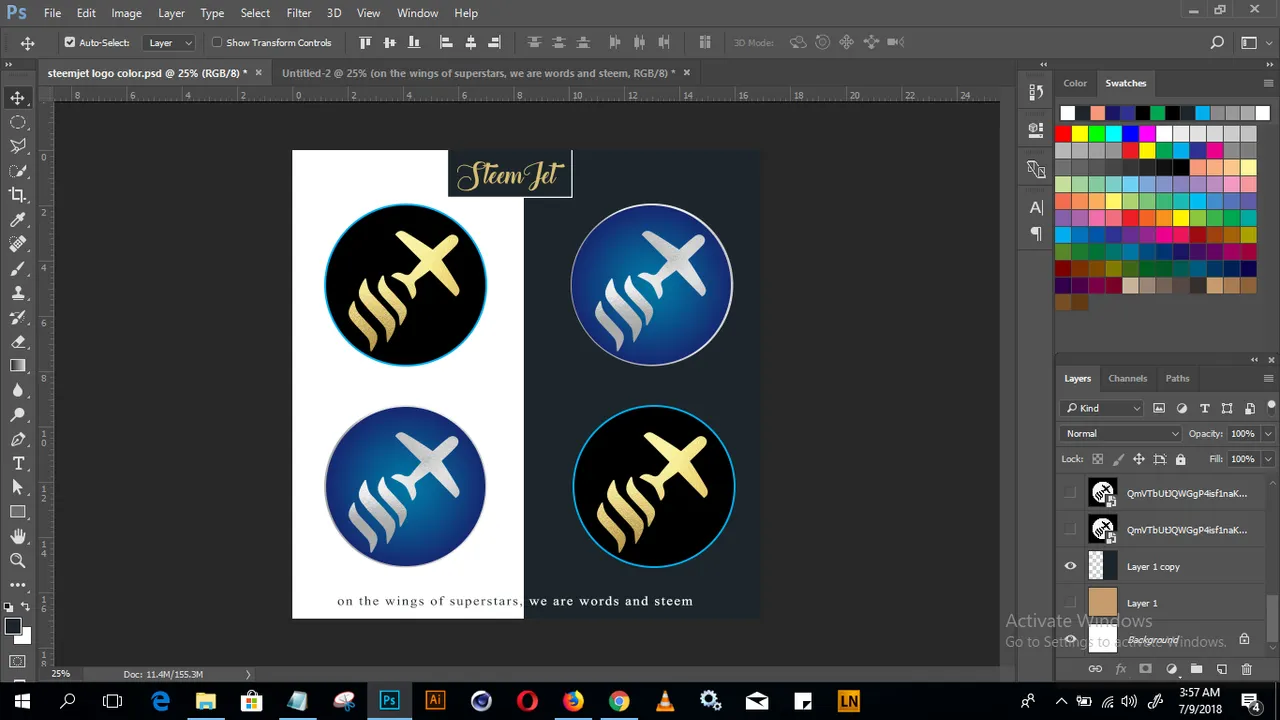Open the layer Kind filter dropdown

1102,408
